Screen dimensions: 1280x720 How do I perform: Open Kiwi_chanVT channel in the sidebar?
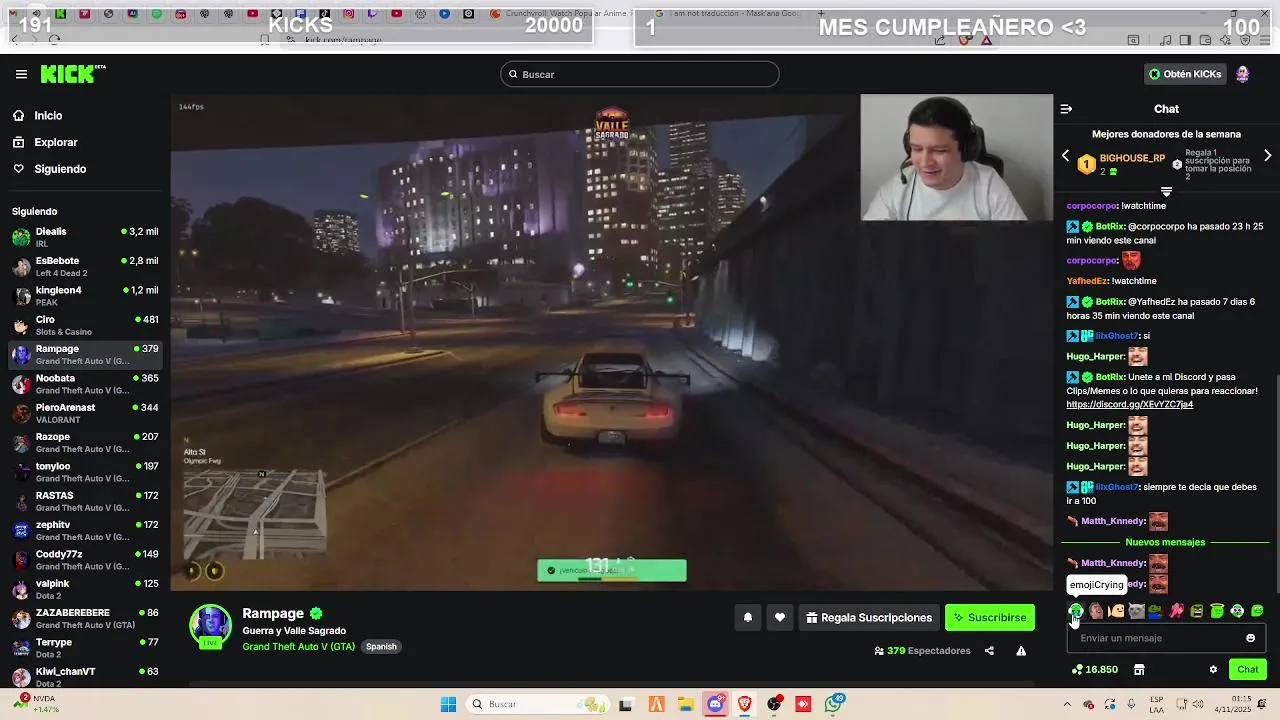[x=85, y=677]
